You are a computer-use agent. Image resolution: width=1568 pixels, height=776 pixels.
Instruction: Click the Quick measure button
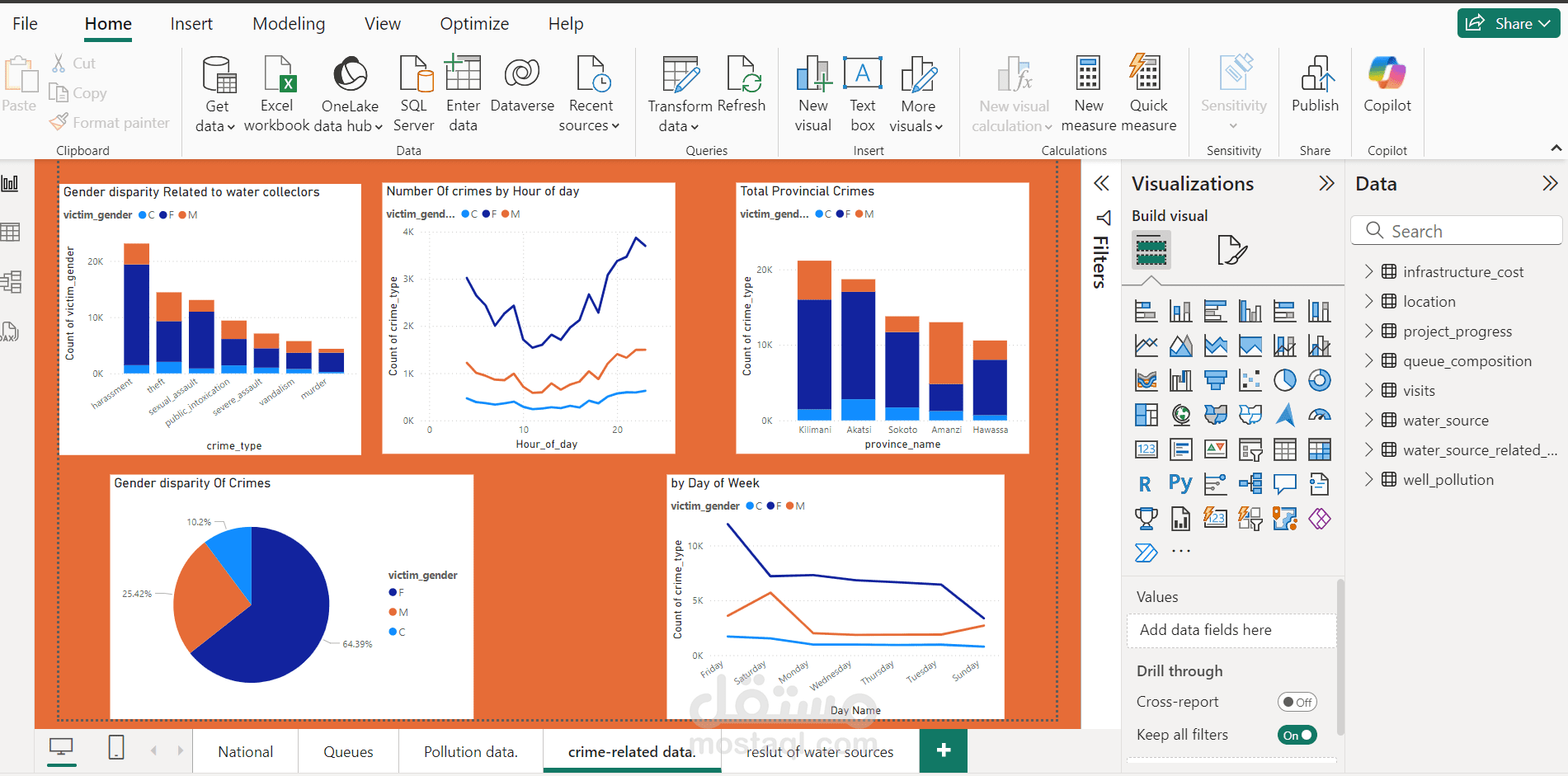point(1148,94)
